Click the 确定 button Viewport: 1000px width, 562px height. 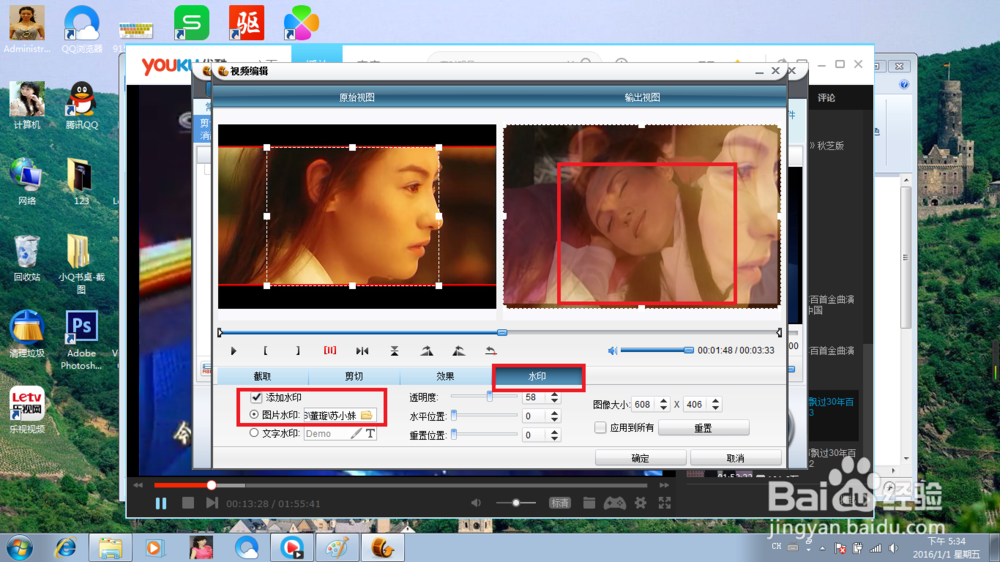tap(640, 458)
